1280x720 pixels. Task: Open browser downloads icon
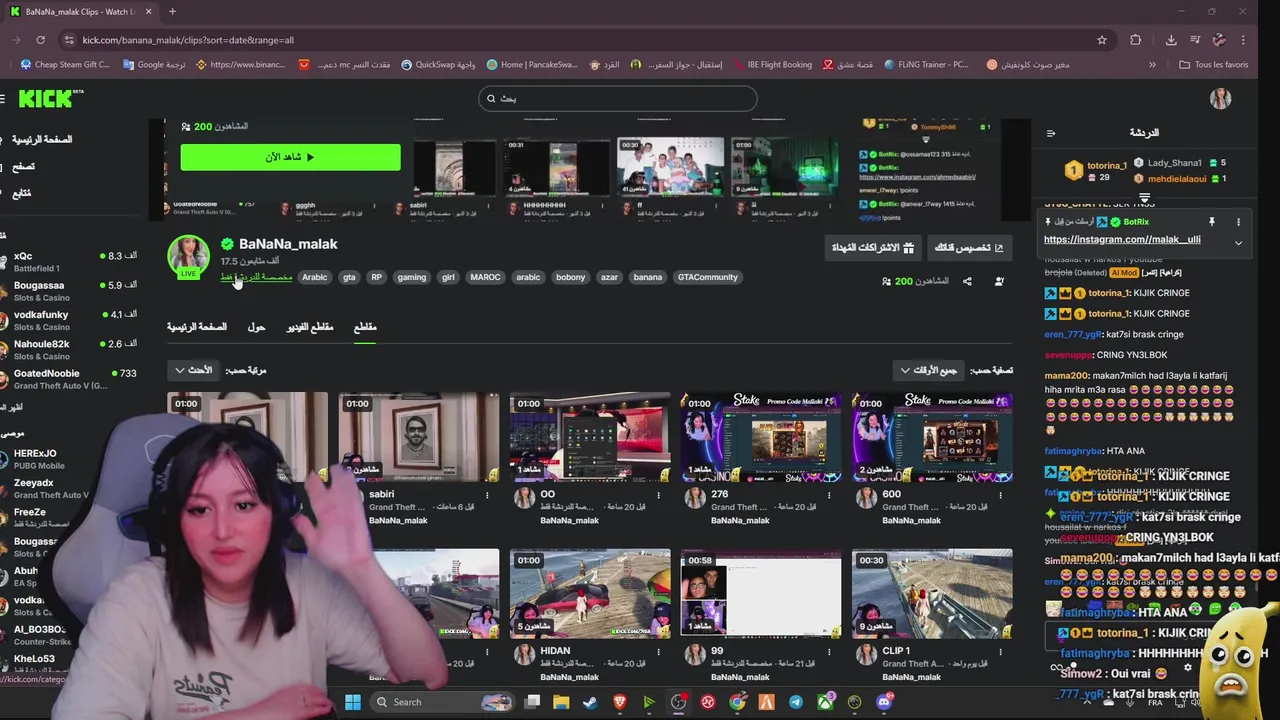click(1171, 40)
